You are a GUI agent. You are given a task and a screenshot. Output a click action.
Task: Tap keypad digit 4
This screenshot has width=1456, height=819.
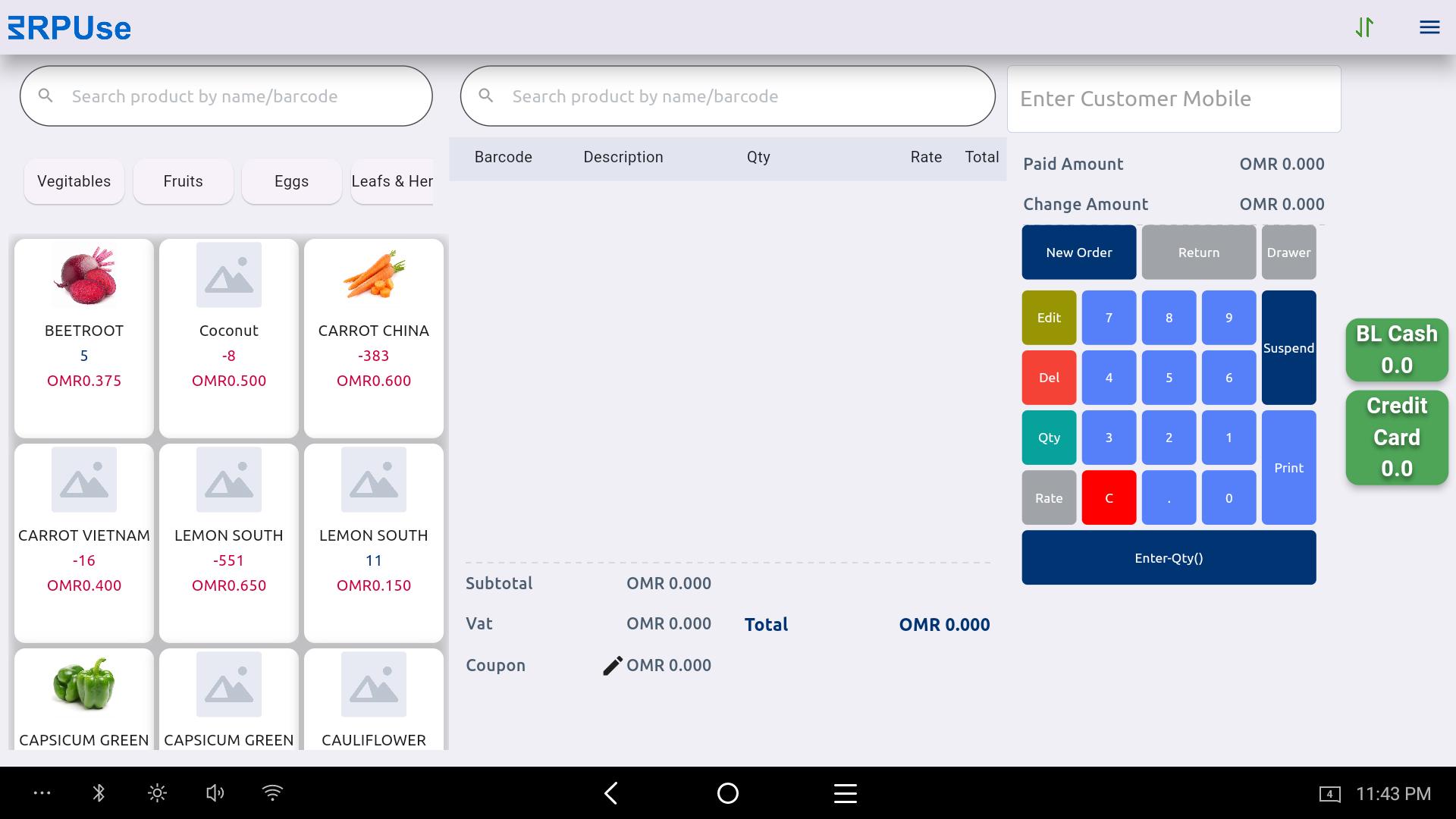[1109, 378]
